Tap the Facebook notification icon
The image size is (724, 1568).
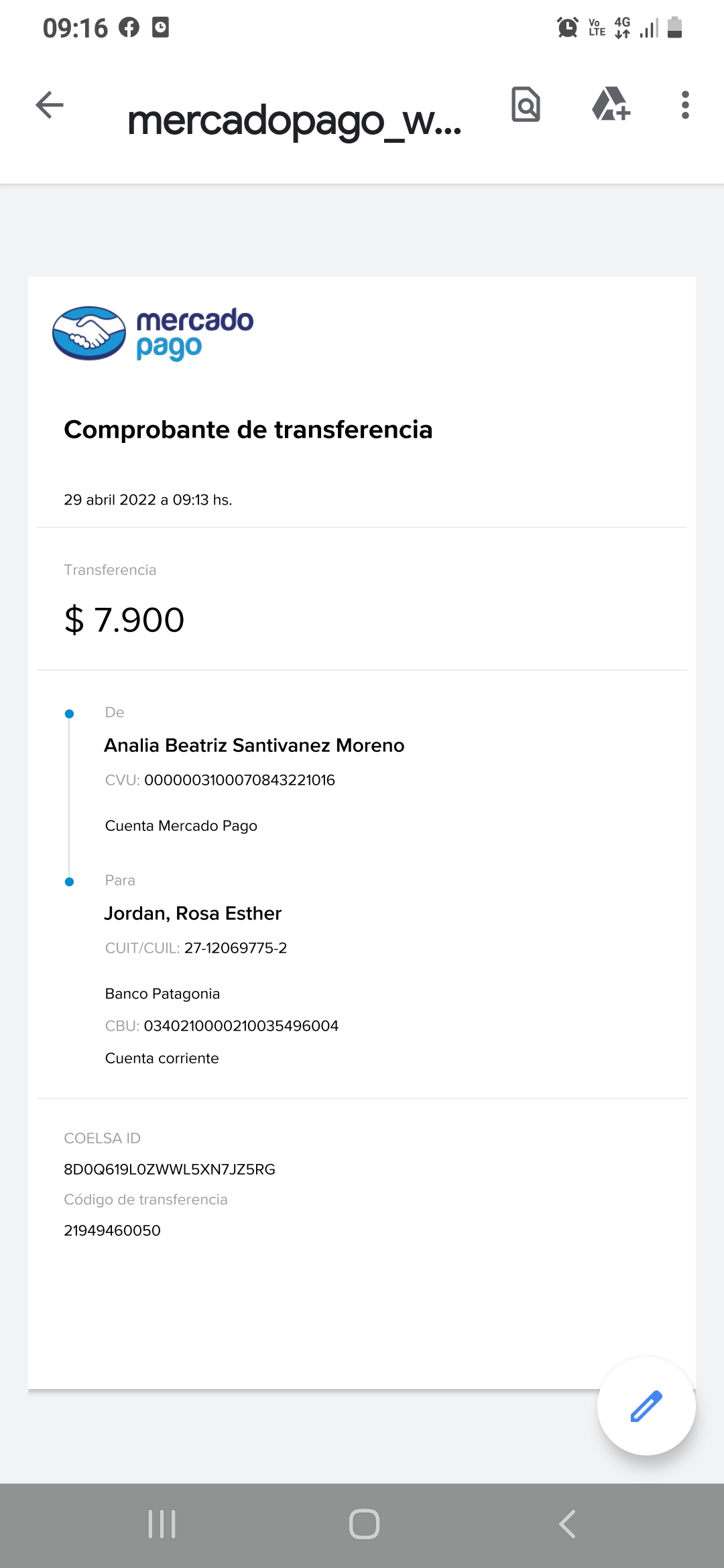tap(129, 27)
